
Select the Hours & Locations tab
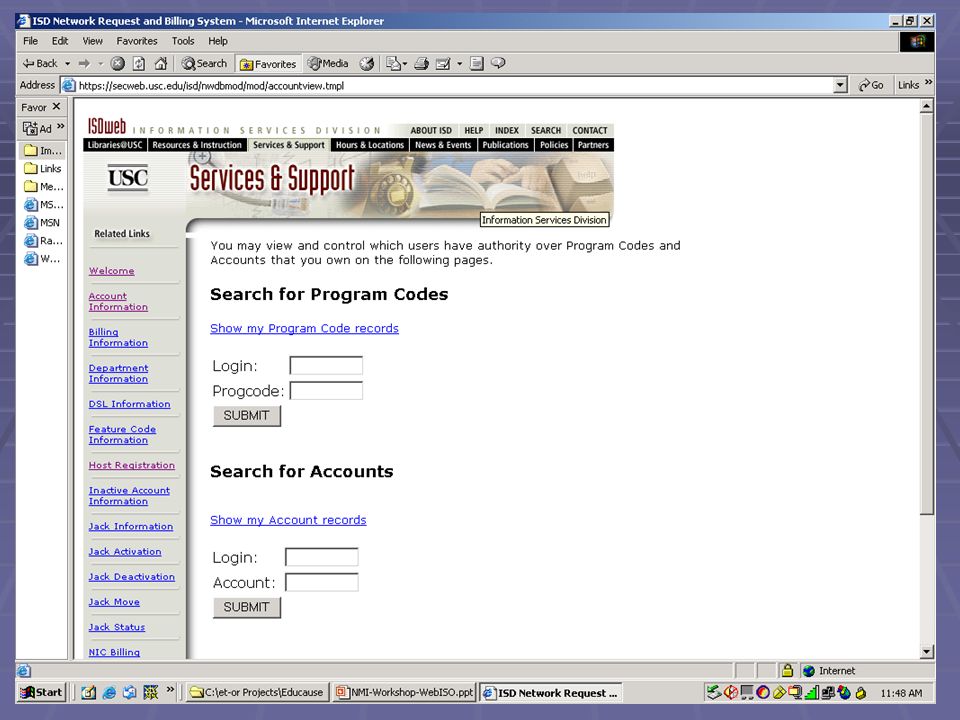(370, 145)
